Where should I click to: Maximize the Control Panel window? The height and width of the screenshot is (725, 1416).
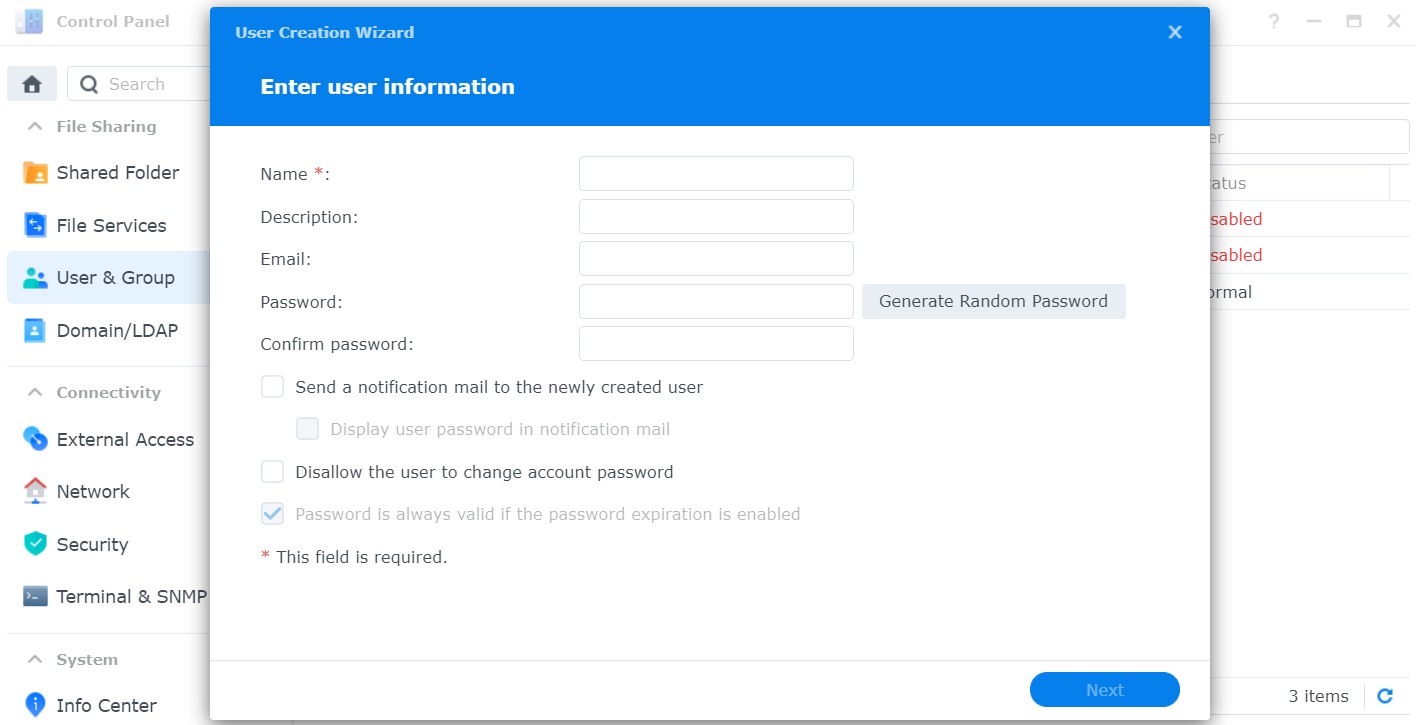pyautogui.click(x=1354, y=21)
